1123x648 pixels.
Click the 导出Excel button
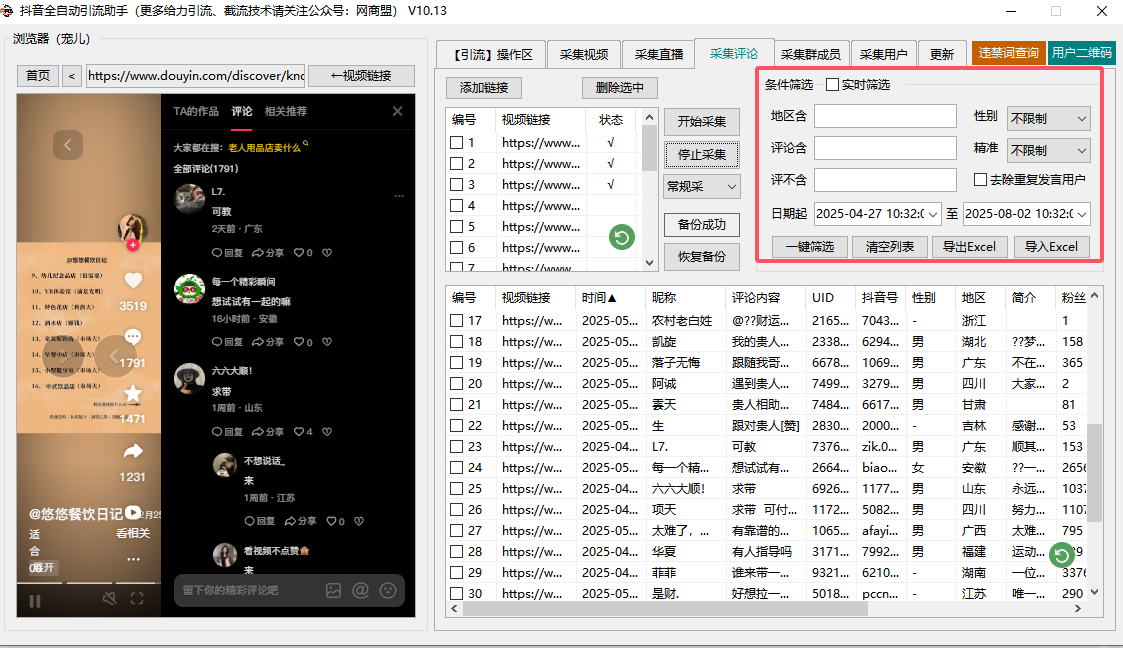click(969, 247)
